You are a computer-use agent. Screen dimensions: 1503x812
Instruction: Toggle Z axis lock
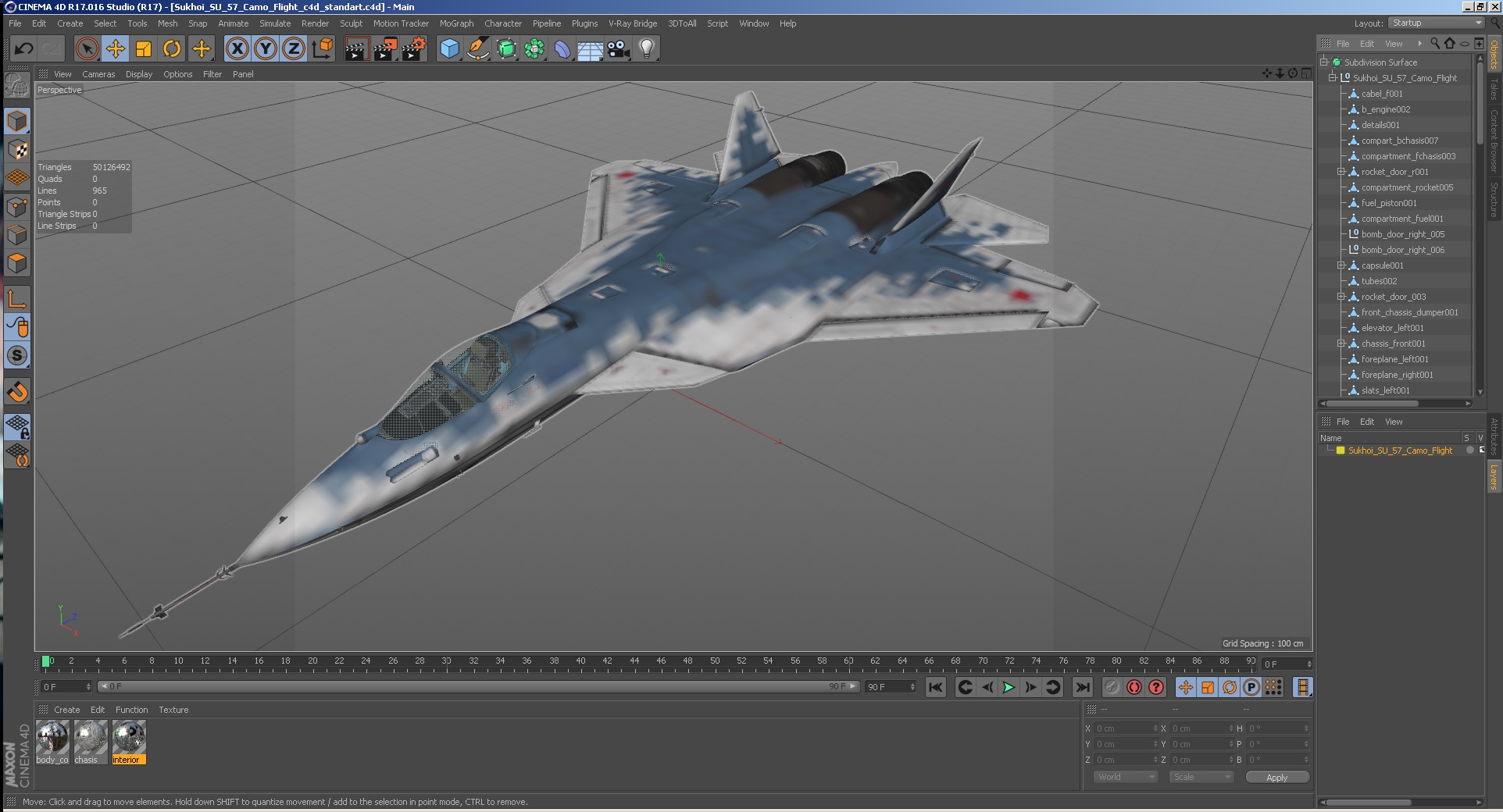(294, 49)
